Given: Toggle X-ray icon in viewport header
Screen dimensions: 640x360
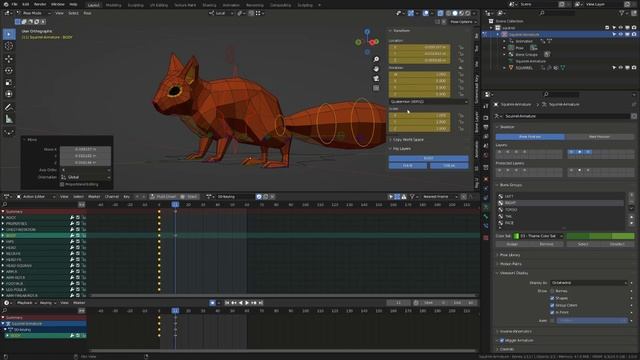Looking at the screenshot, I should tap(440, 13).
